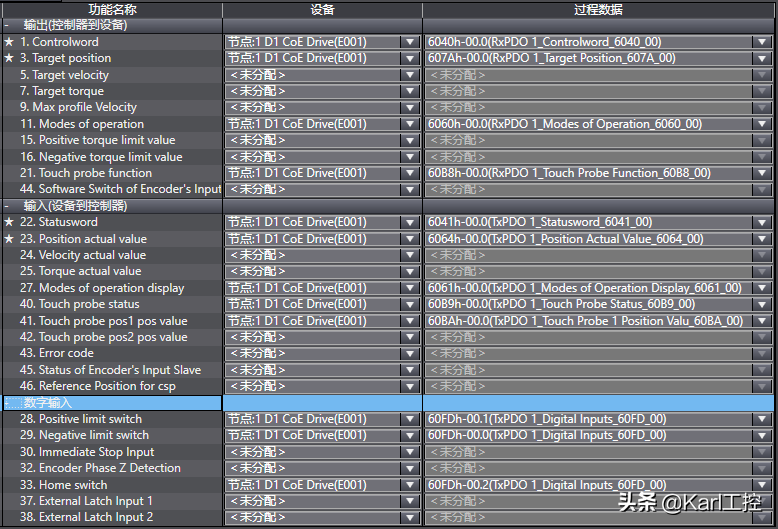This screenshot has width=778, height=529.
Task: Click the 功能名称 column header
Action: point(111,9)
